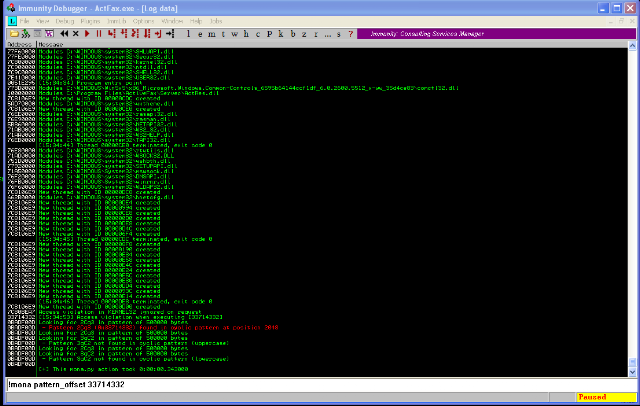
Task: Click the log scrollbar up arrow
Action: coord(632,45)
